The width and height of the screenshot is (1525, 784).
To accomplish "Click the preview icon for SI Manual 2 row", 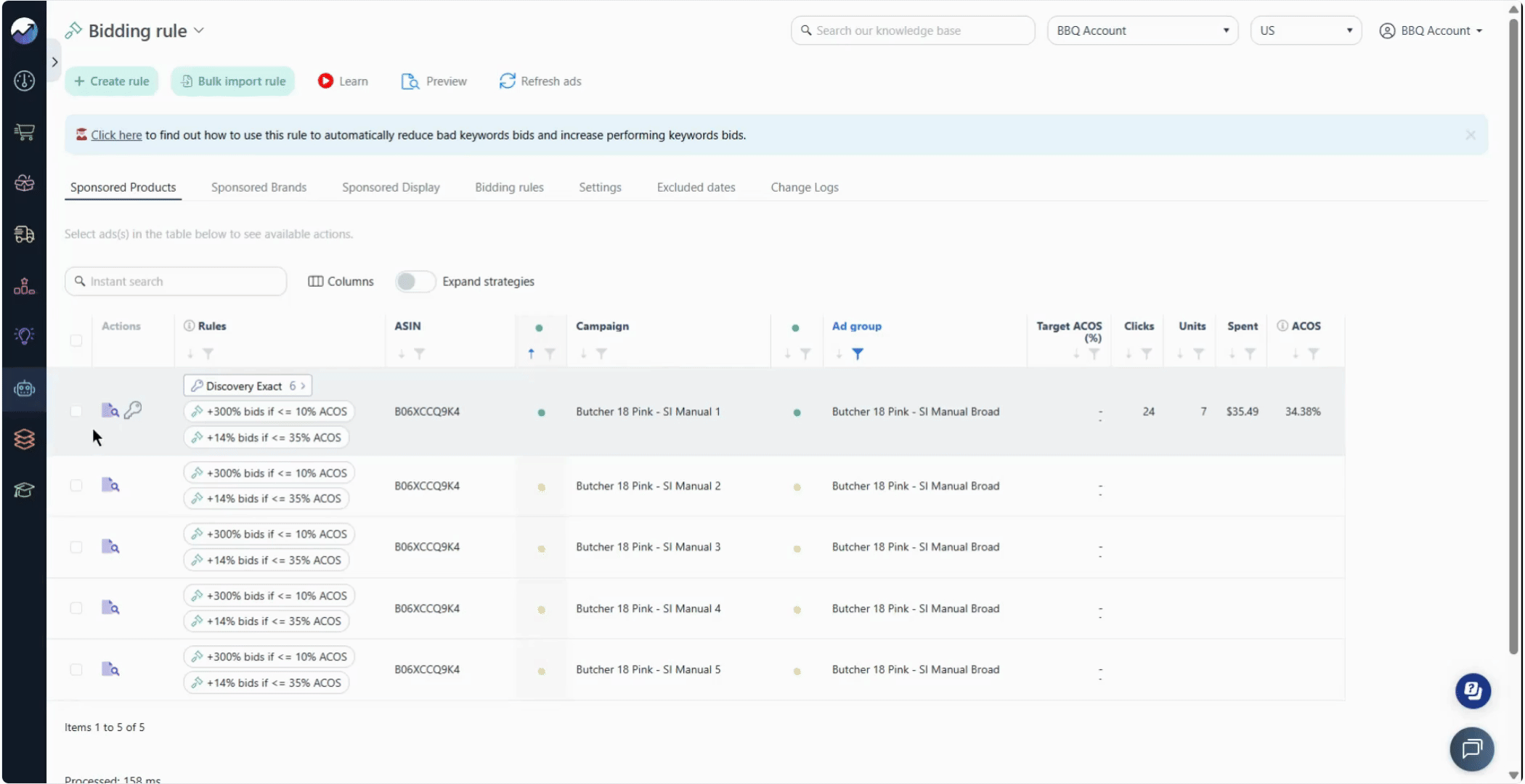I will (x=110, y=485).
